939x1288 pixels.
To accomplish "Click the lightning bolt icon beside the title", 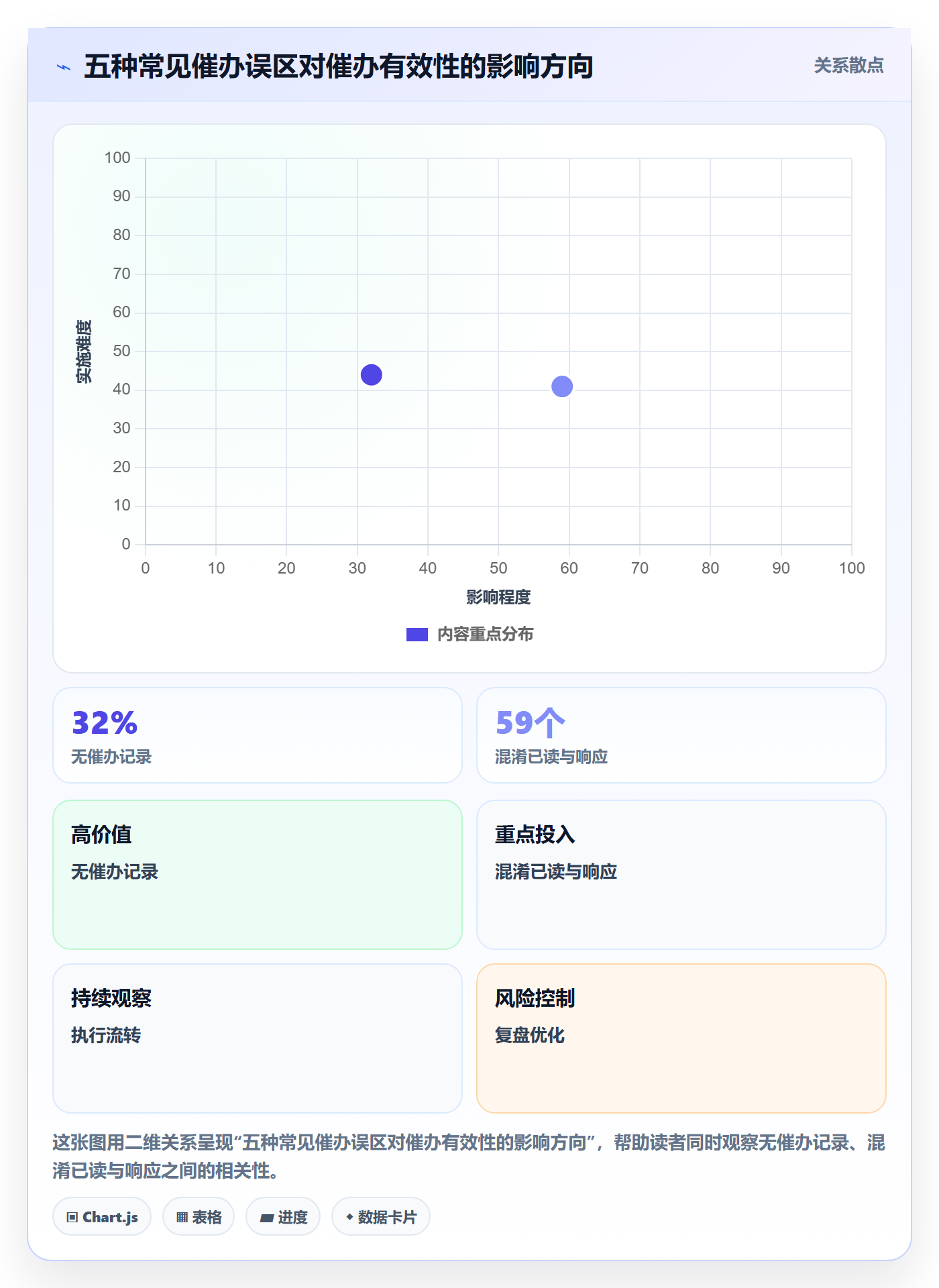I will [64, 67].
